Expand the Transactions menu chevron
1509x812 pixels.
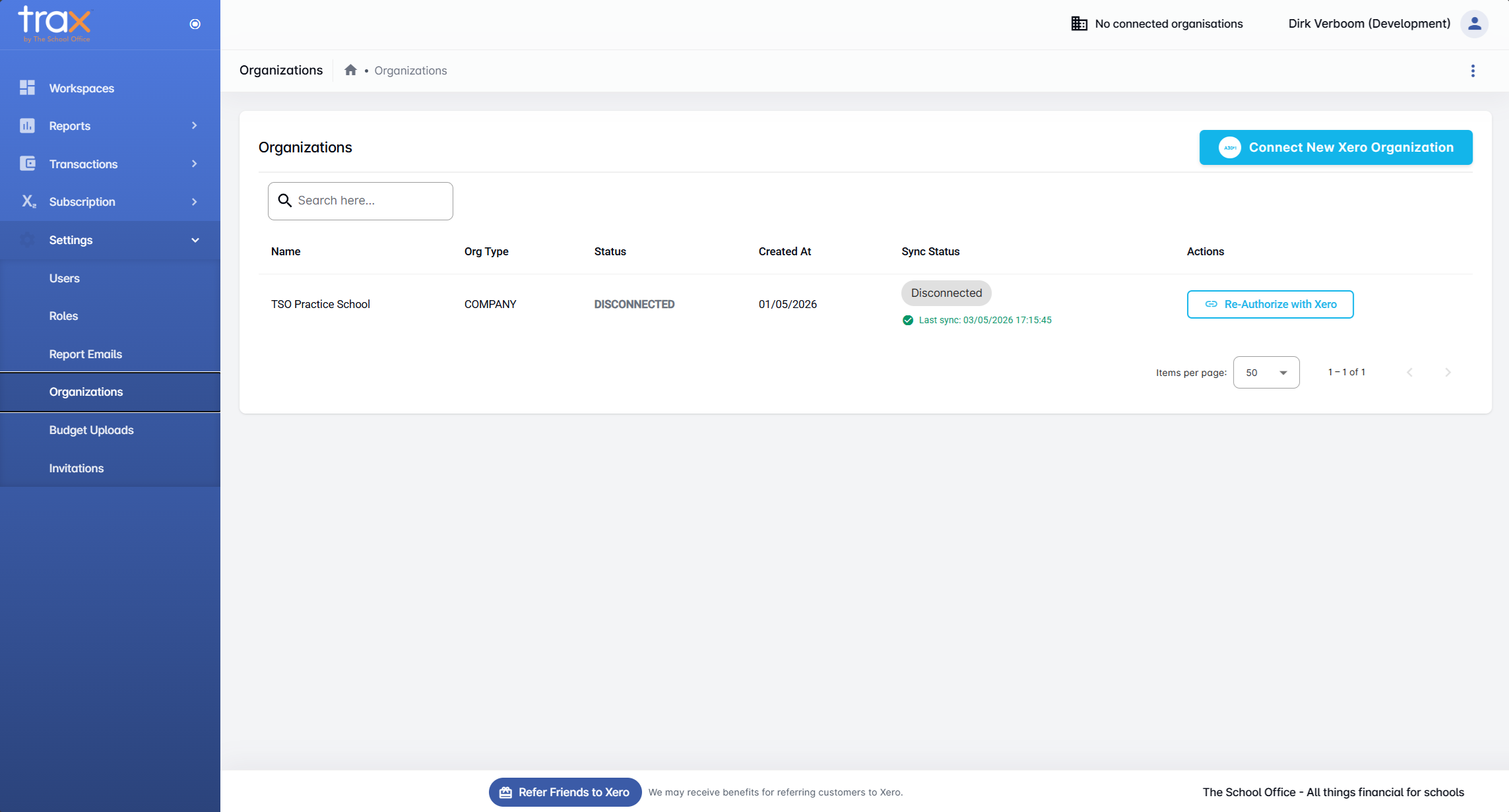coord(194,164)
